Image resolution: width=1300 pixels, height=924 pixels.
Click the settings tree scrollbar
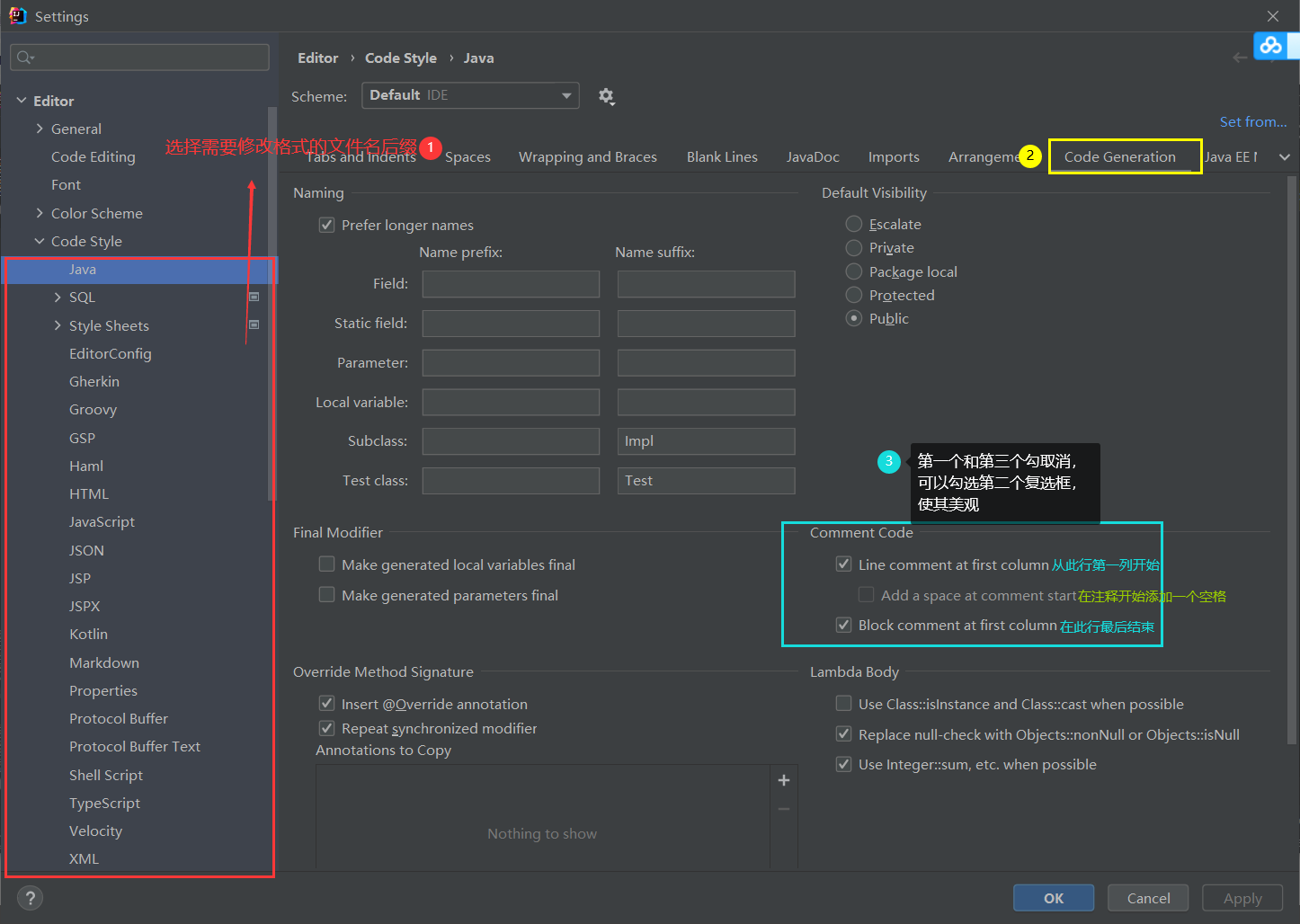272,304
